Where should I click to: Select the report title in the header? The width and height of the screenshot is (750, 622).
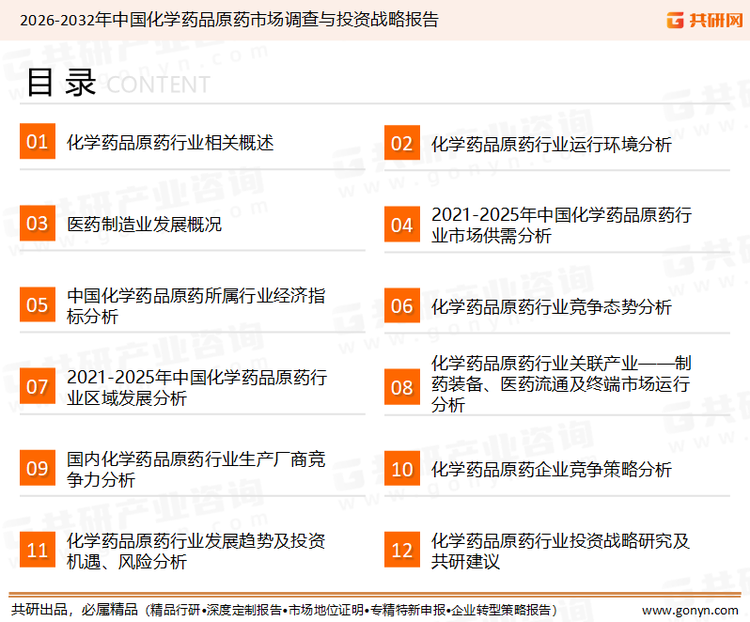pyautogui.click(x=229, y=20)
